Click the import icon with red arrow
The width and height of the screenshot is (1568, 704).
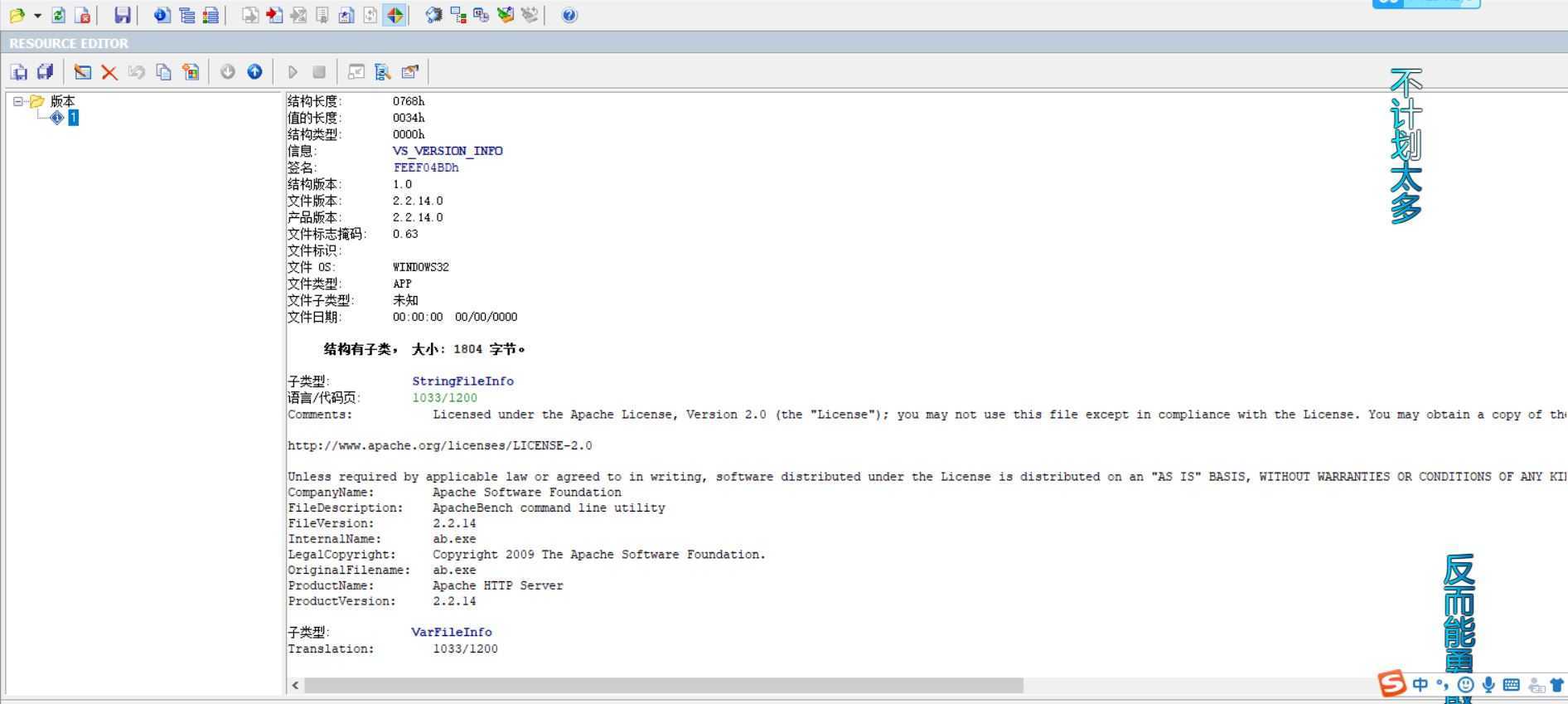[x=274, y=15]
